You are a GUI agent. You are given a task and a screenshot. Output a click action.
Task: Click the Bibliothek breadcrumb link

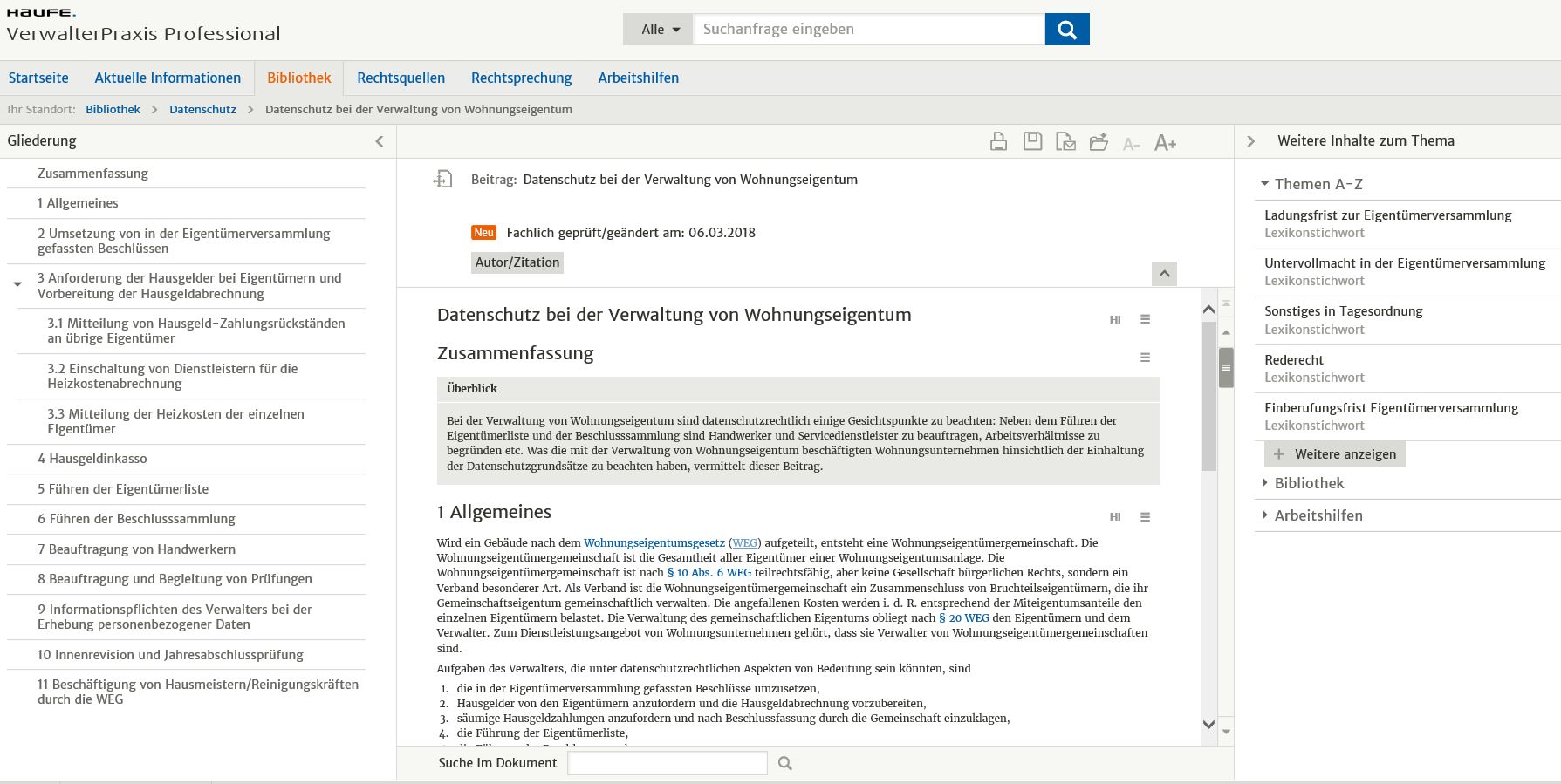[x=113, y=110]
